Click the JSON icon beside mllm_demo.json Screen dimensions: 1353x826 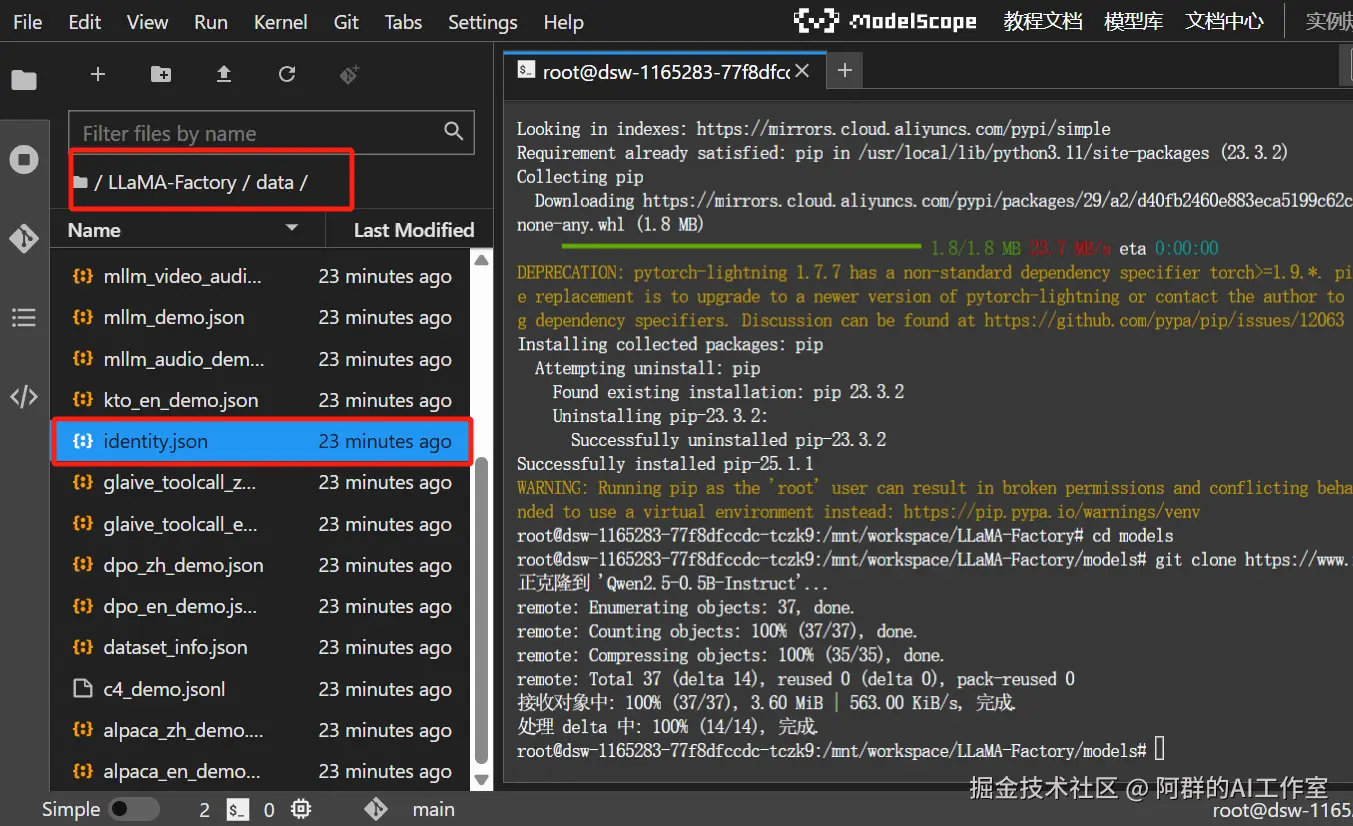tap(84, 318)
